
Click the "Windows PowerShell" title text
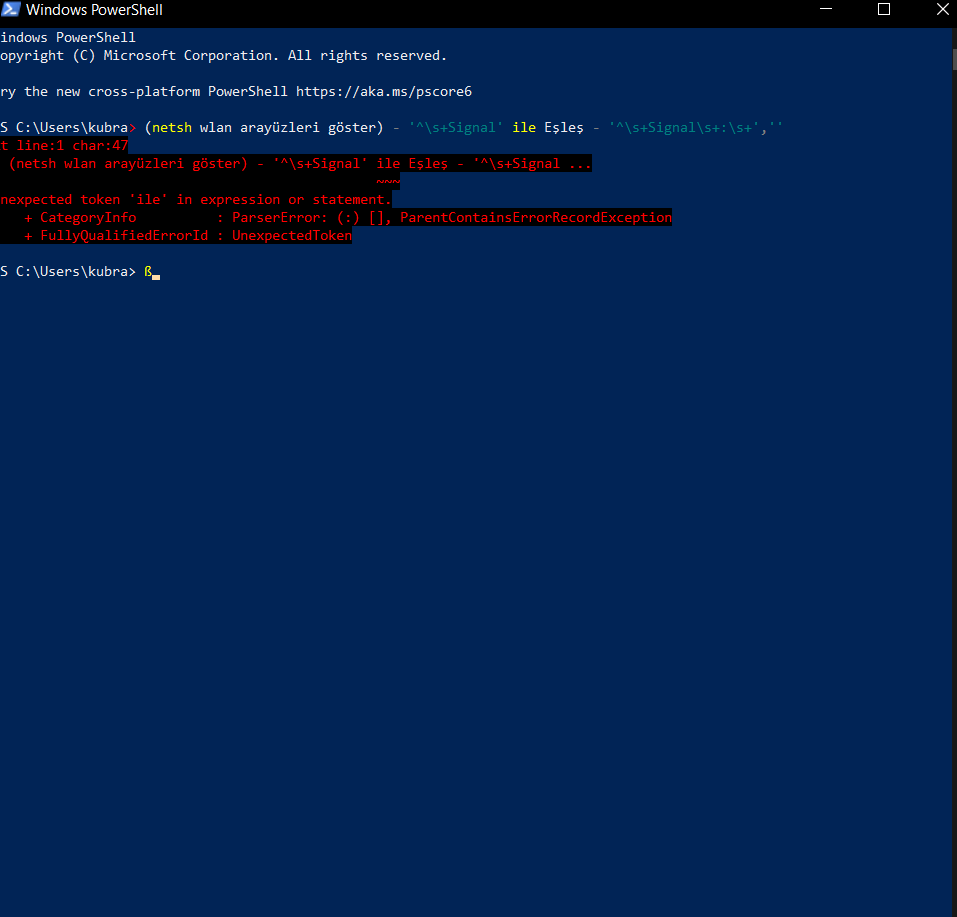[x=94, y=10]
